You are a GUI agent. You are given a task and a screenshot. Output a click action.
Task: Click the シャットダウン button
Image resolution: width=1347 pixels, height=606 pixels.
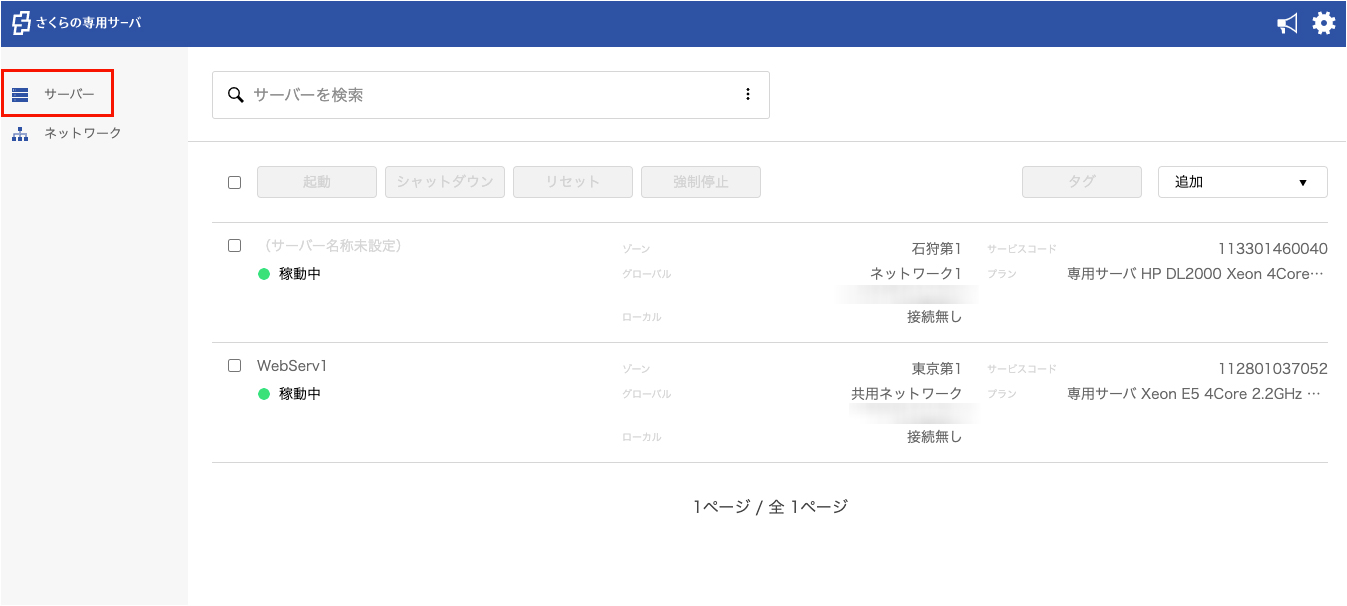[x=445, y=182]
